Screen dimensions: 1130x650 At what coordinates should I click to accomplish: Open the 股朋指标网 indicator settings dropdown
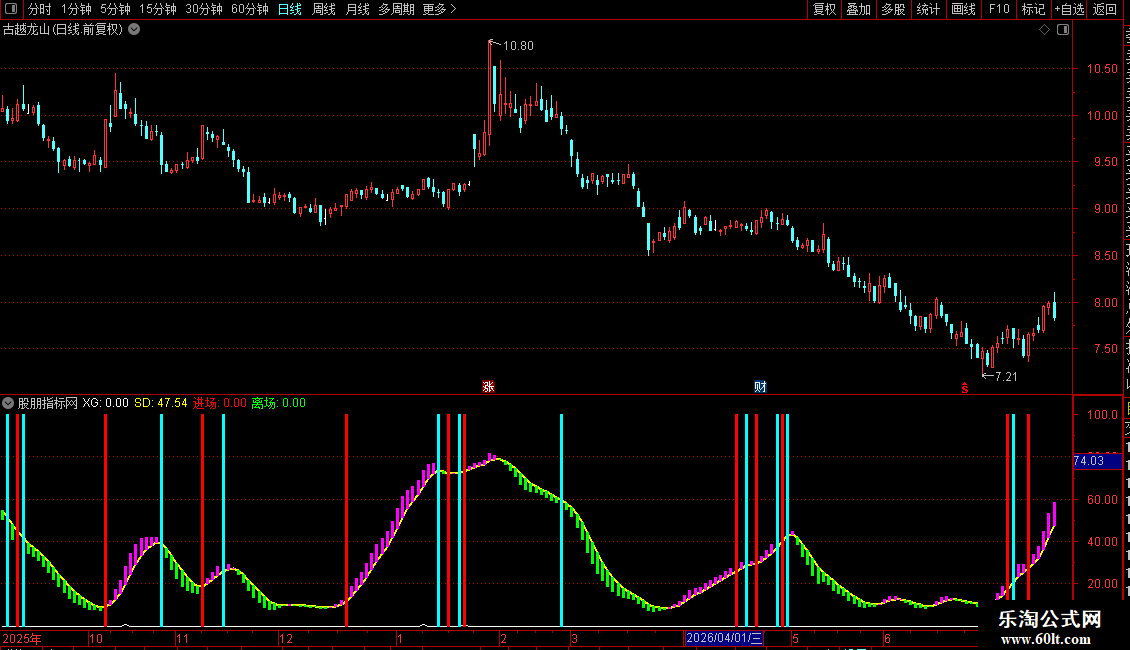pyautogui.click(x=8, y=403)
